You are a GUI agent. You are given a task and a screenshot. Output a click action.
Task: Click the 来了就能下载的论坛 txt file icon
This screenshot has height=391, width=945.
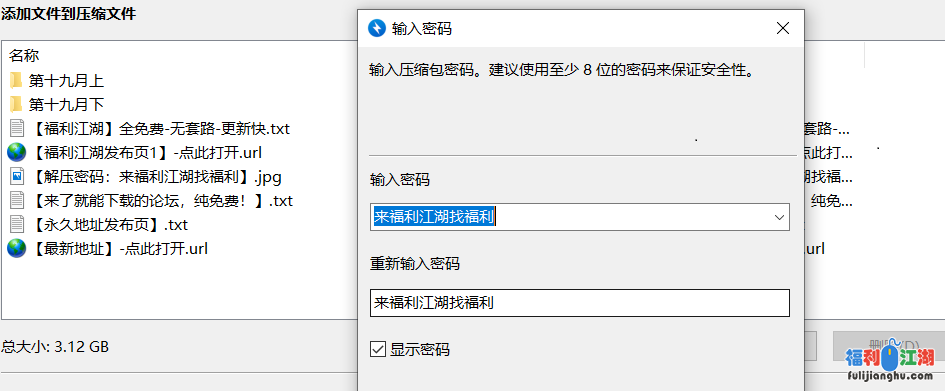(17, 201)
